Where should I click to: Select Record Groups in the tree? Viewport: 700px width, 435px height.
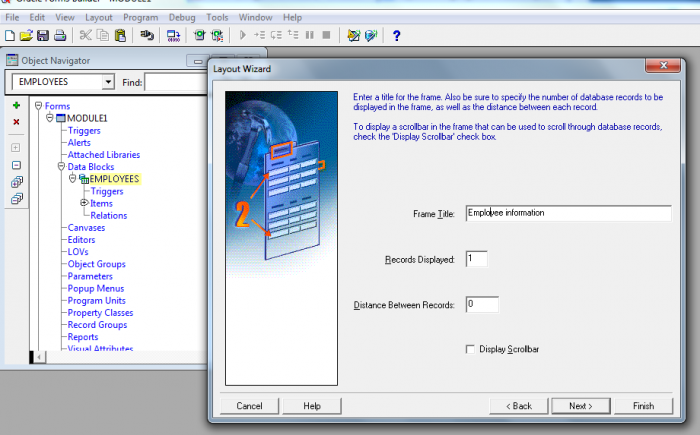tap(97, 325)
